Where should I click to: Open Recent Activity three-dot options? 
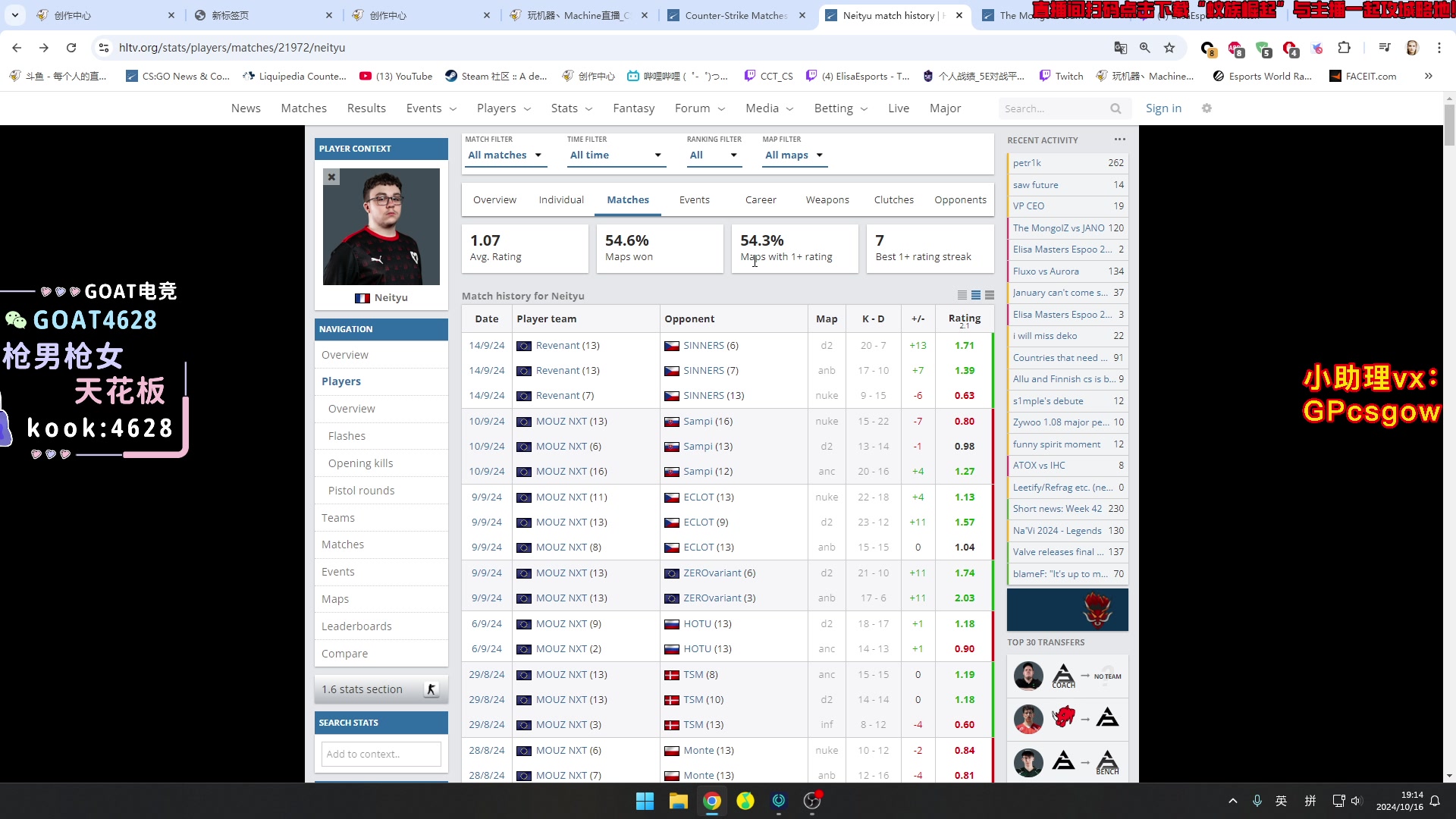1120,140
